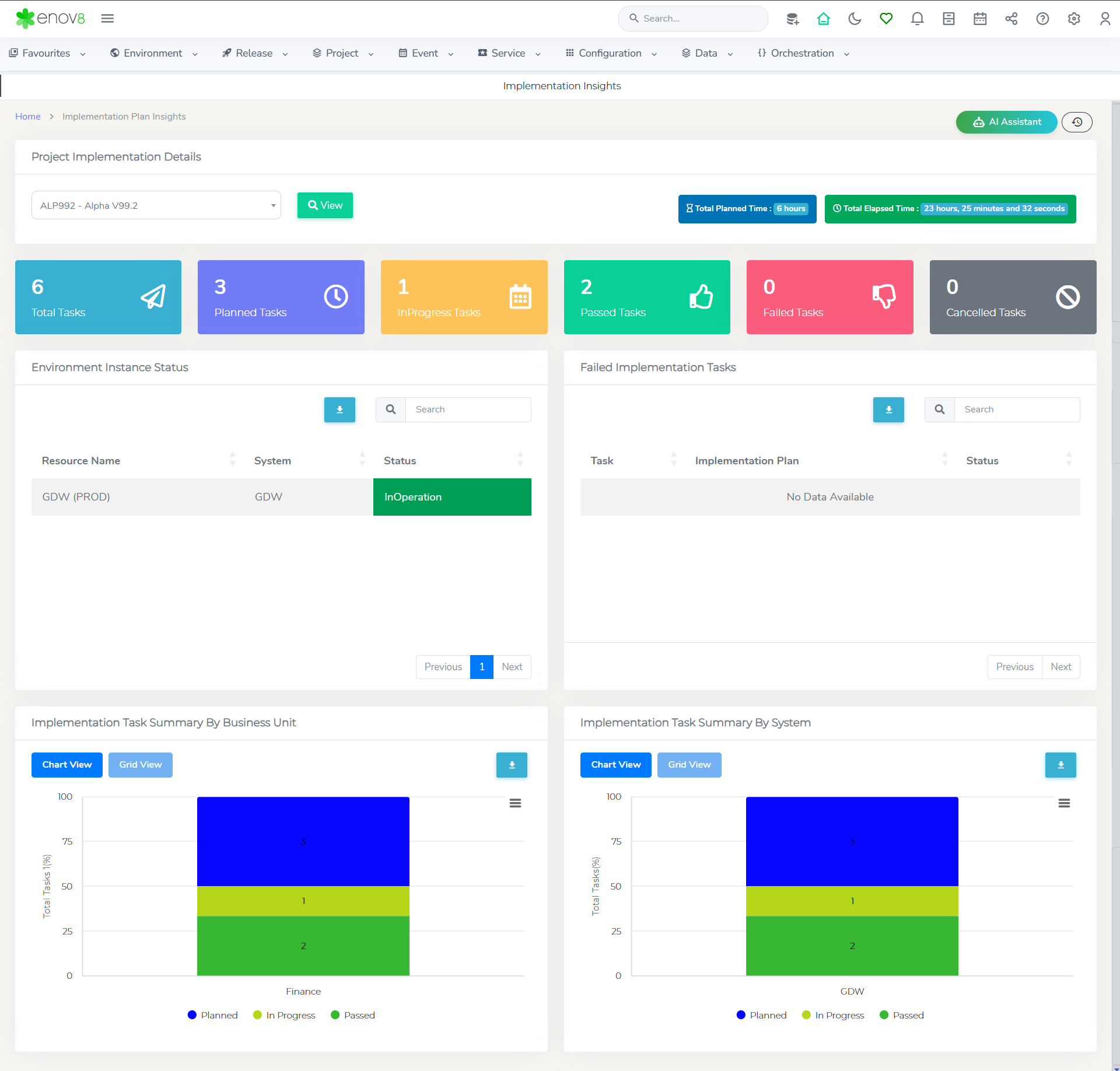
Task: Click the blue Planned bar for GDW
Action: (852, 841)
